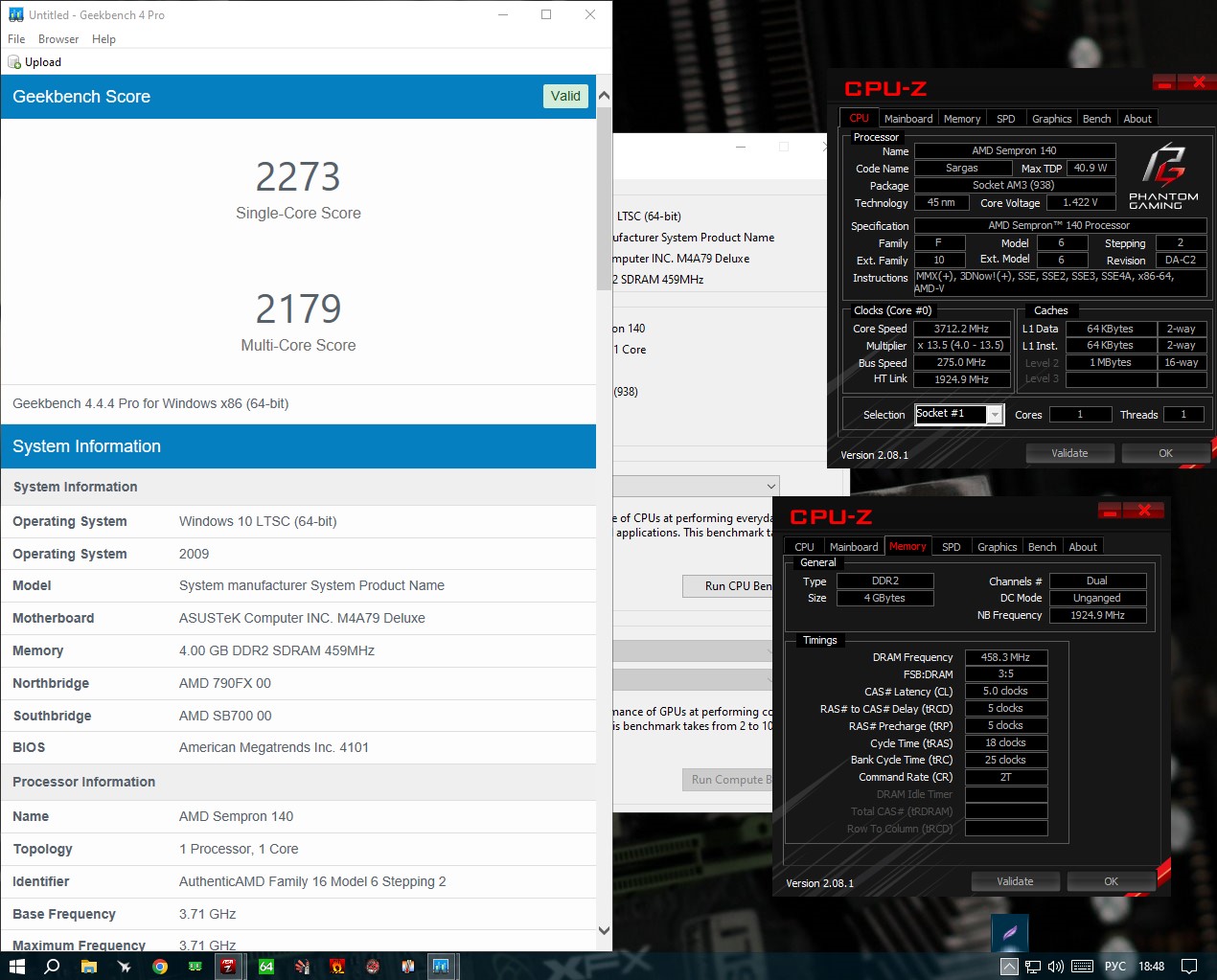Switch to CPU tab in the Timings CPU-Z window
Viewport: 1217px width, 980px height.
coord(804,547)
